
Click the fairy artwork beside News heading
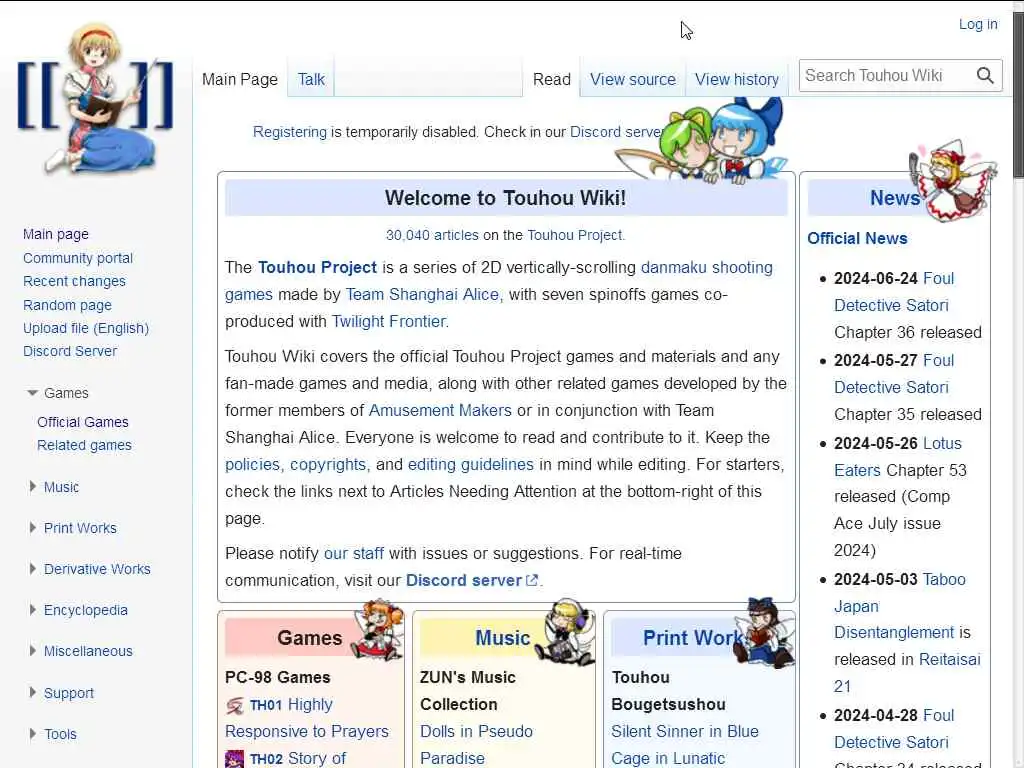point(953,179)
